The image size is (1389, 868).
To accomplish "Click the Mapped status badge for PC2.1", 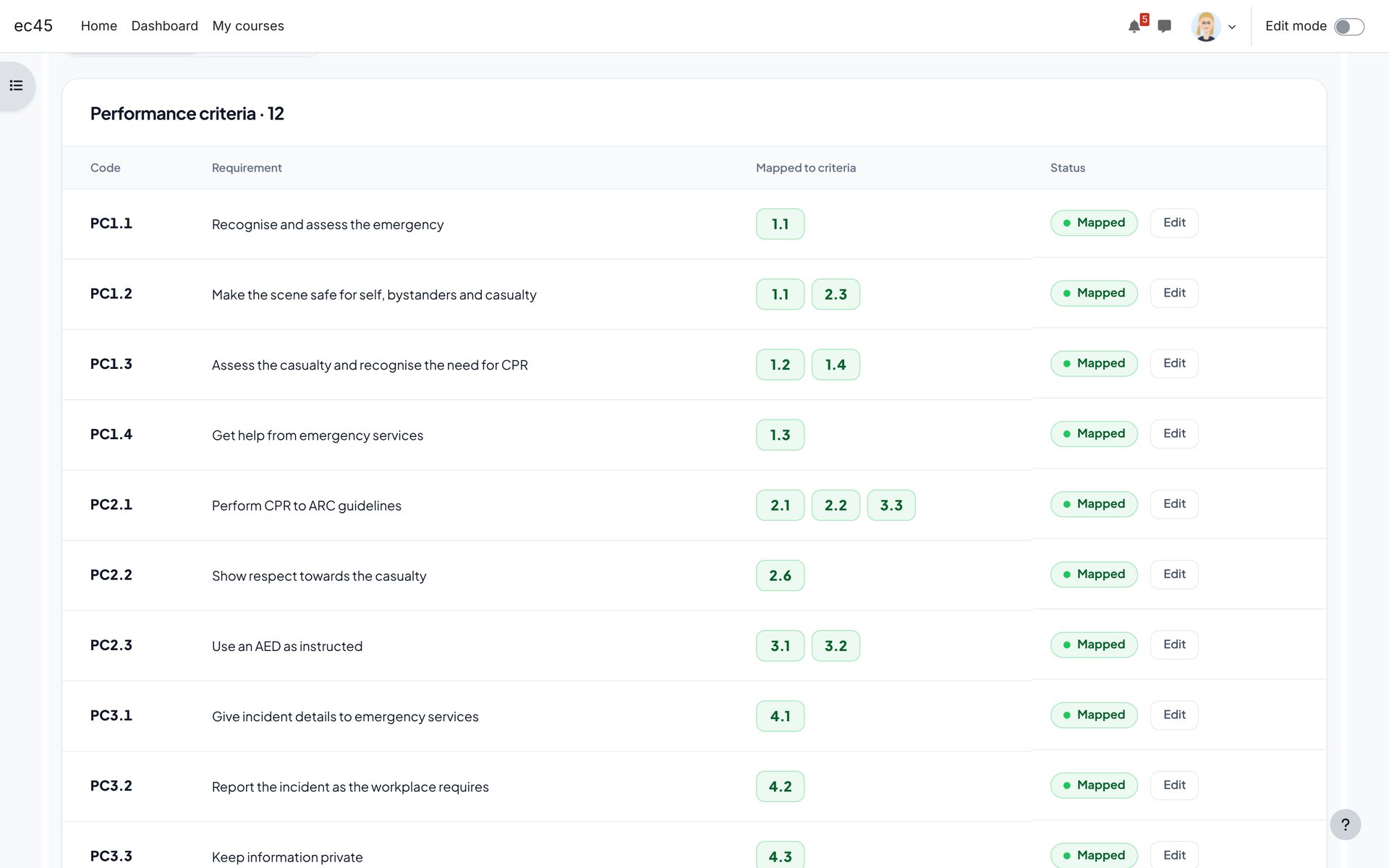I will [x=1094, y=503].
